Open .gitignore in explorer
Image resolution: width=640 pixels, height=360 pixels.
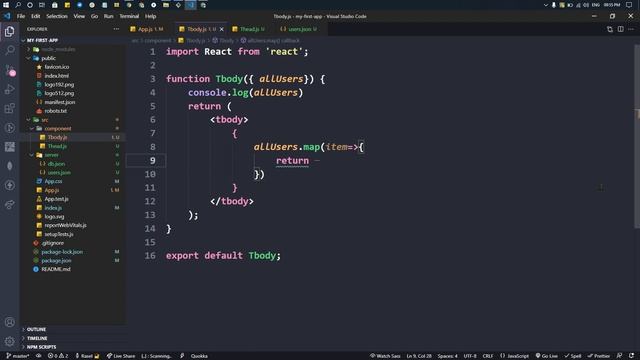(53, 243)
